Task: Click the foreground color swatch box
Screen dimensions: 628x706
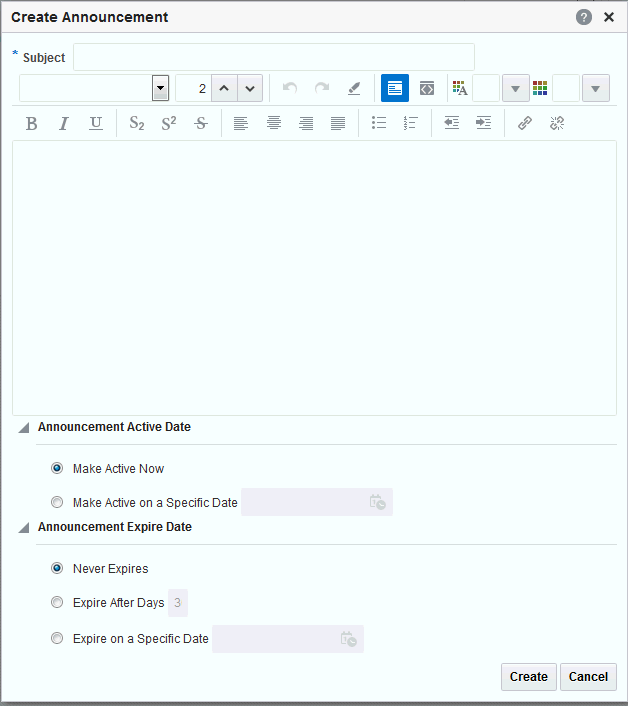Action: 486,88
